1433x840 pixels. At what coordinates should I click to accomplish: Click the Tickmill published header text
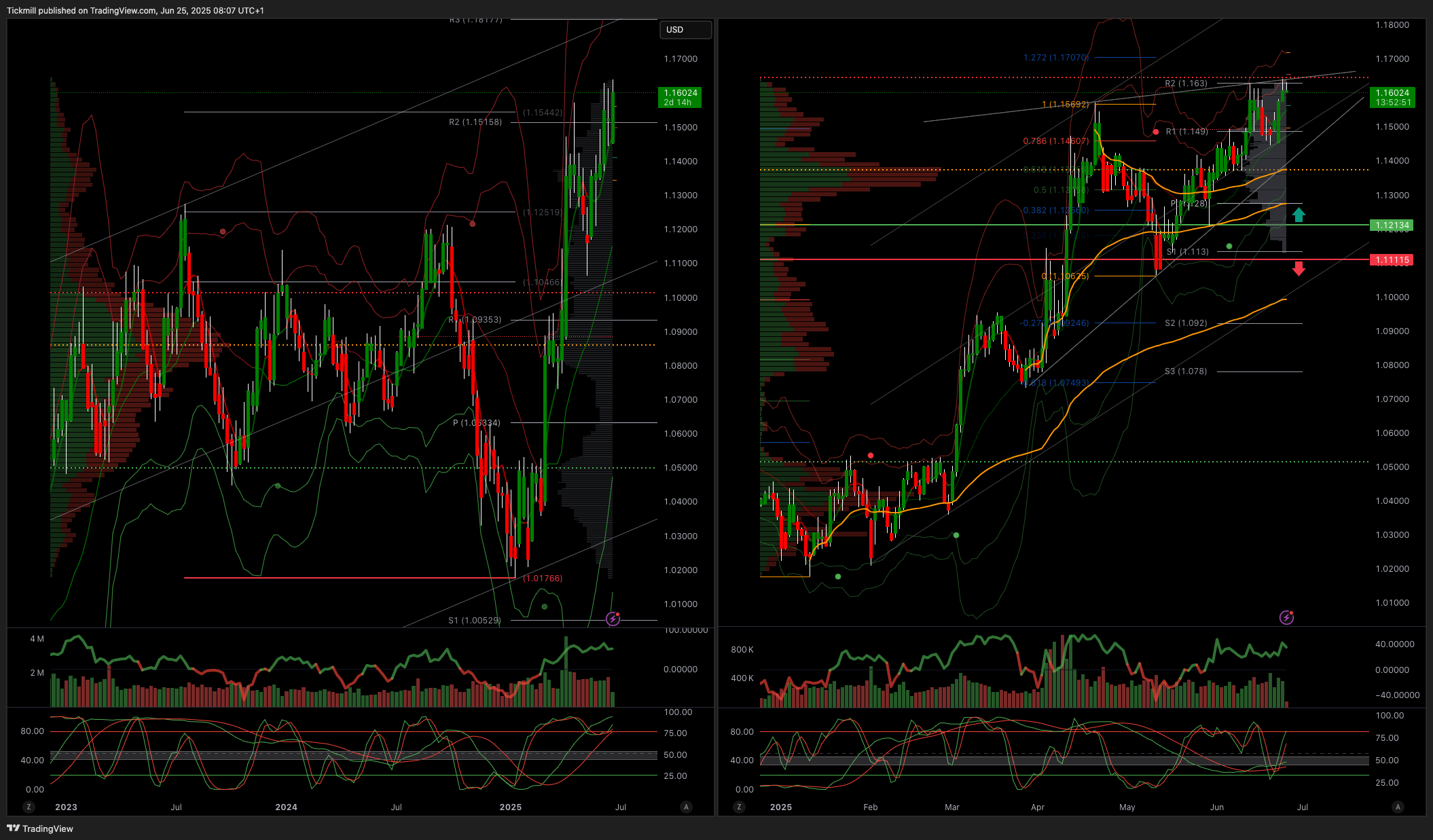(135, 10)
